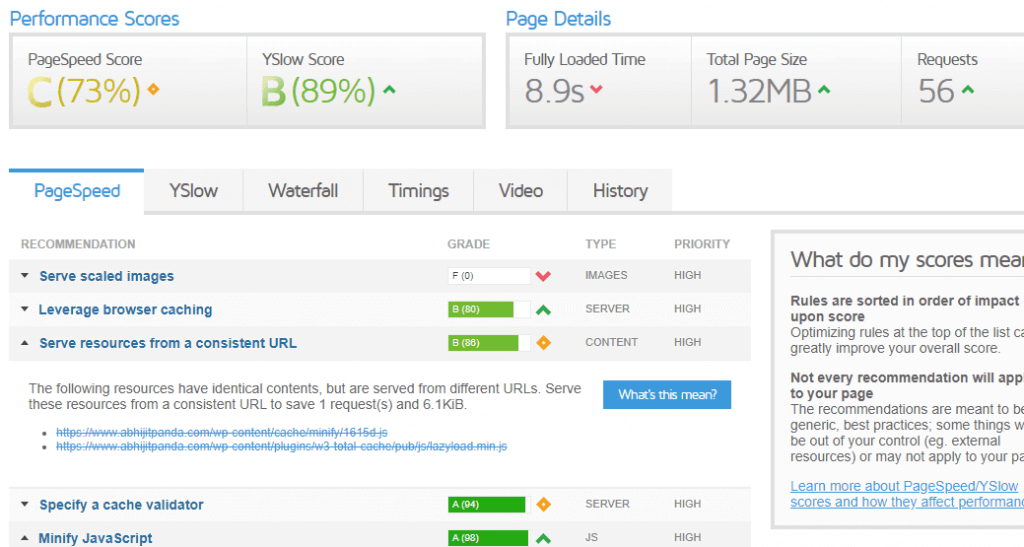
Task: Click the green up arrow in Leverage browser caching row
Action: tap(543, 310)
